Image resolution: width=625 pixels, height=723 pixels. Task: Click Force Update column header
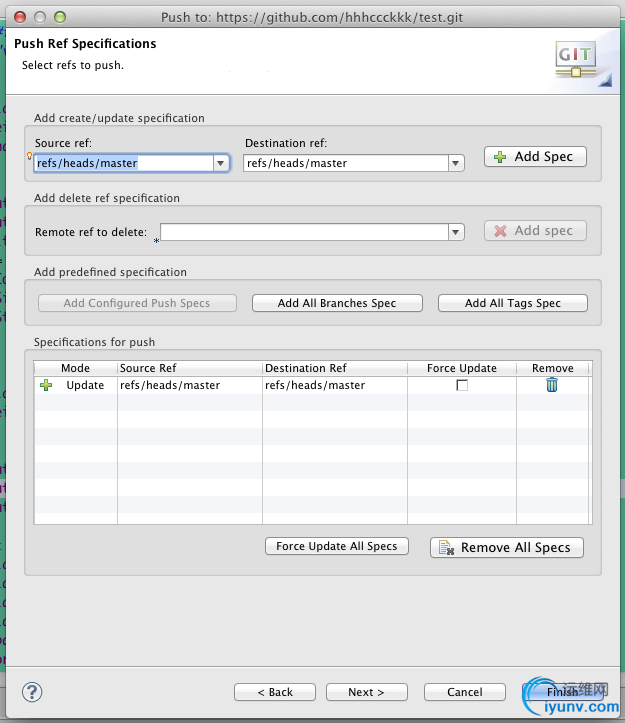462,368
